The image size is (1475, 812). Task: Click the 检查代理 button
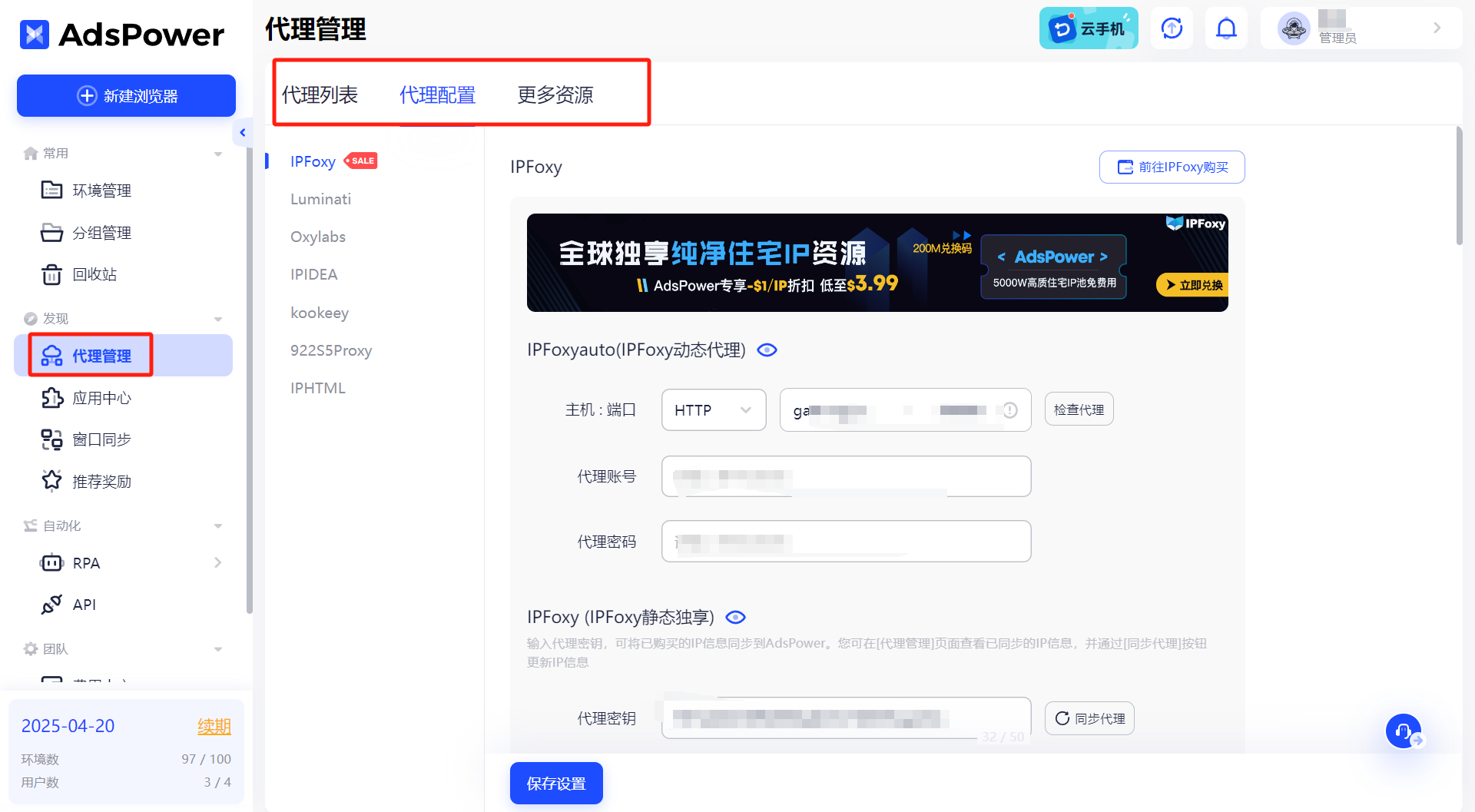pyautogui.click(x=1079, y=409)
